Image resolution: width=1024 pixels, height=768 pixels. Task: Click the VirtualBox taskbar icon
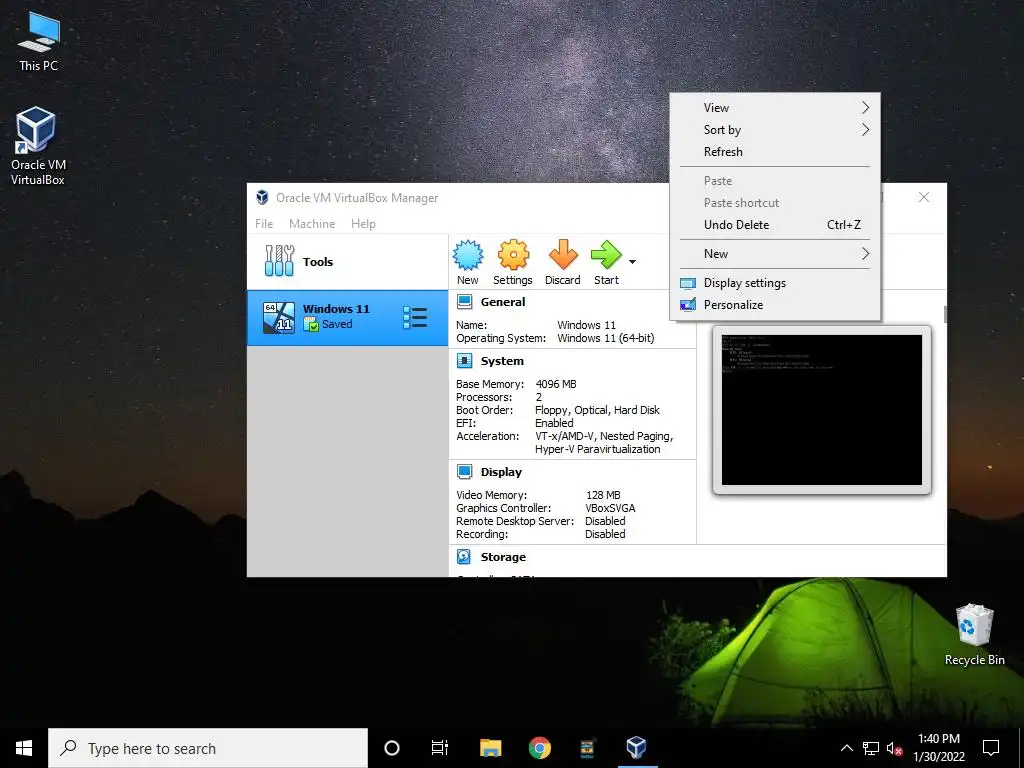[636, 748]
